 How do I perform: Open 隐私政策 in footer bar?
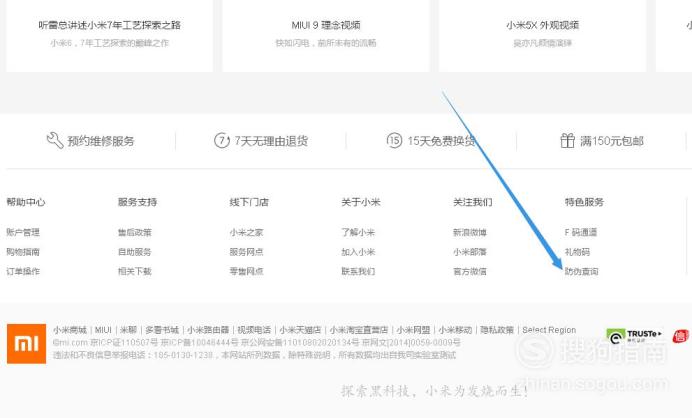(x=497, y=330)
